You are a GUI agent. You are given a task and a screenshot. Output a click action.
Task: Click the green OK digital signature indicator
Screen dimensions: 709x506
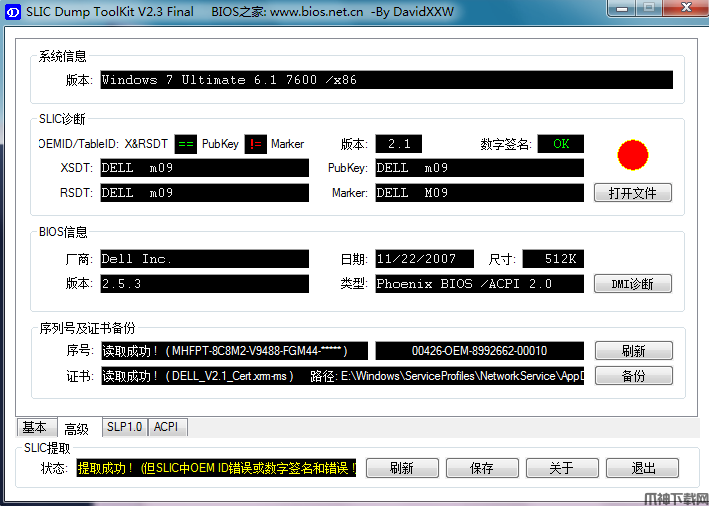pyautogui.click(x=561, y=144)
